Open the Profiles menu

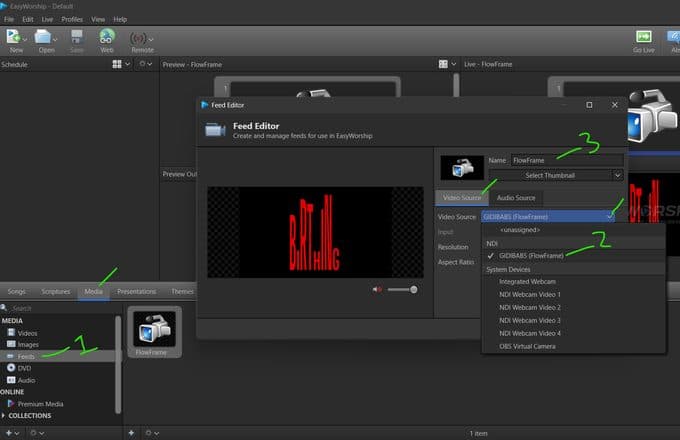point(72,19)
